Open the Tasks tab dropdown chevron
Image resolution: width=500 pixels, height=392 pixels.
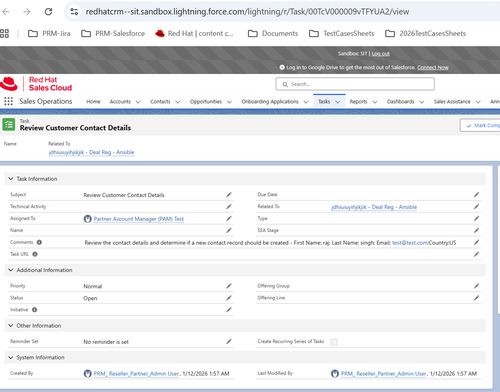point(338,102)
